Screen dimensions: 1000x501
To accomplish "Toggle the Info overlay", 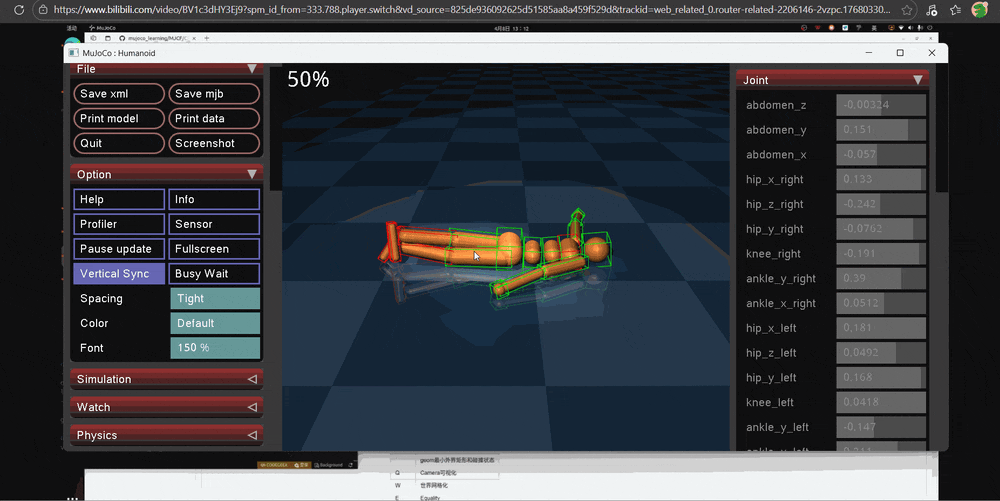I will [x=214, y=200].
